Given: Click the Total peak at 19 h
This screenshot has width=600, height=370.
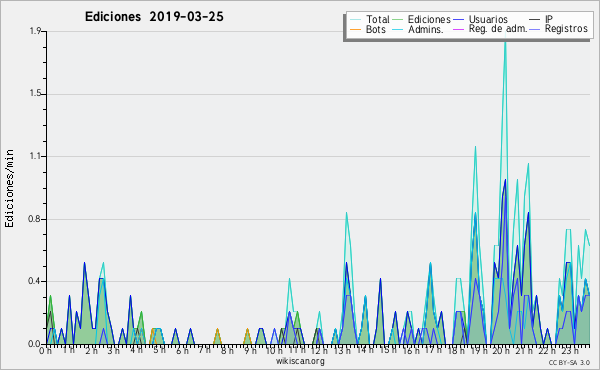Looking at the screenshot, I should [x=475, y=147].
